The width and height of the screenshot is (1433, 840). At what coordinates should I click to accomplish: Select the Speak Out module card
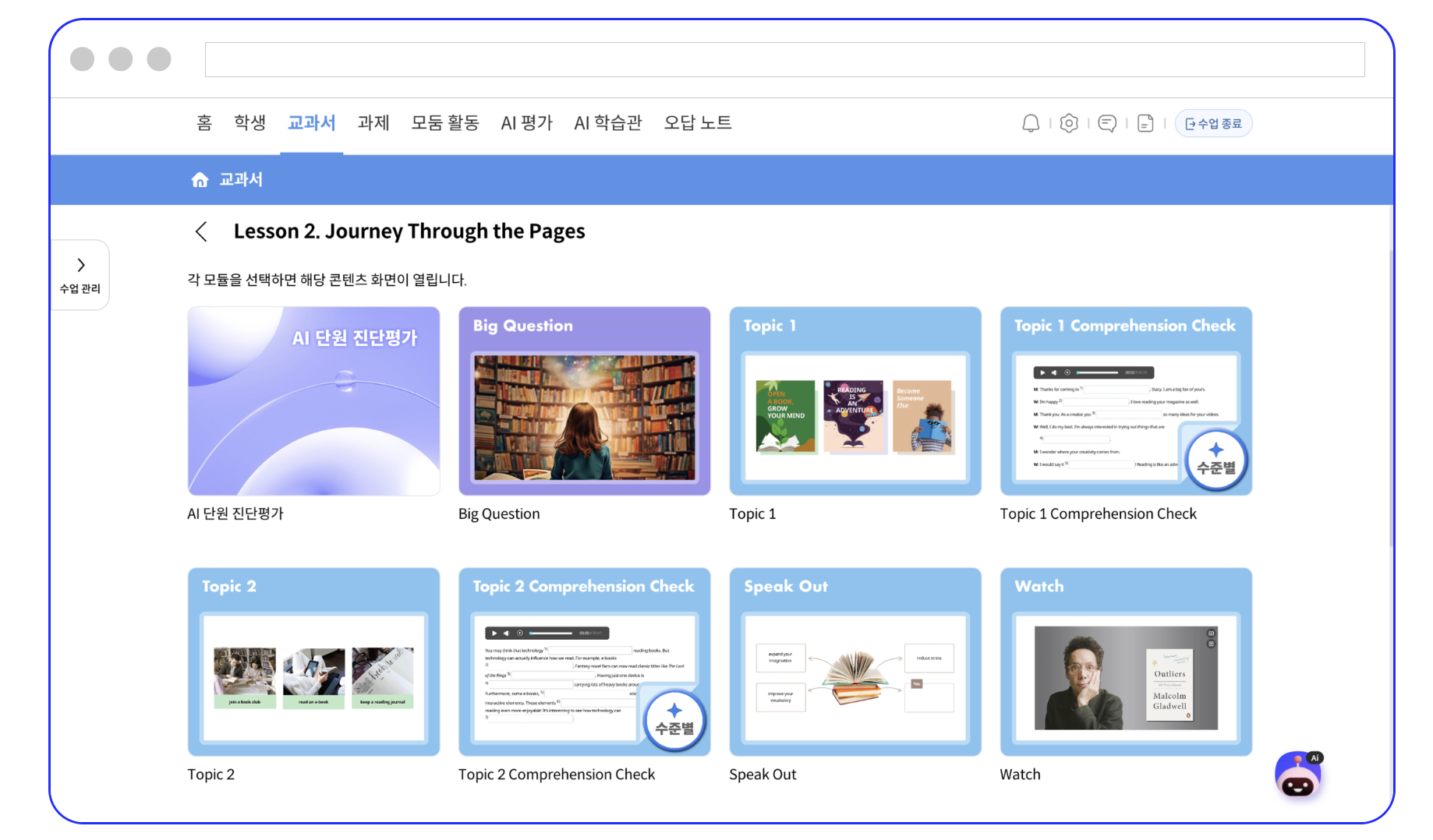pyautogui.click(x=854, y=662)
